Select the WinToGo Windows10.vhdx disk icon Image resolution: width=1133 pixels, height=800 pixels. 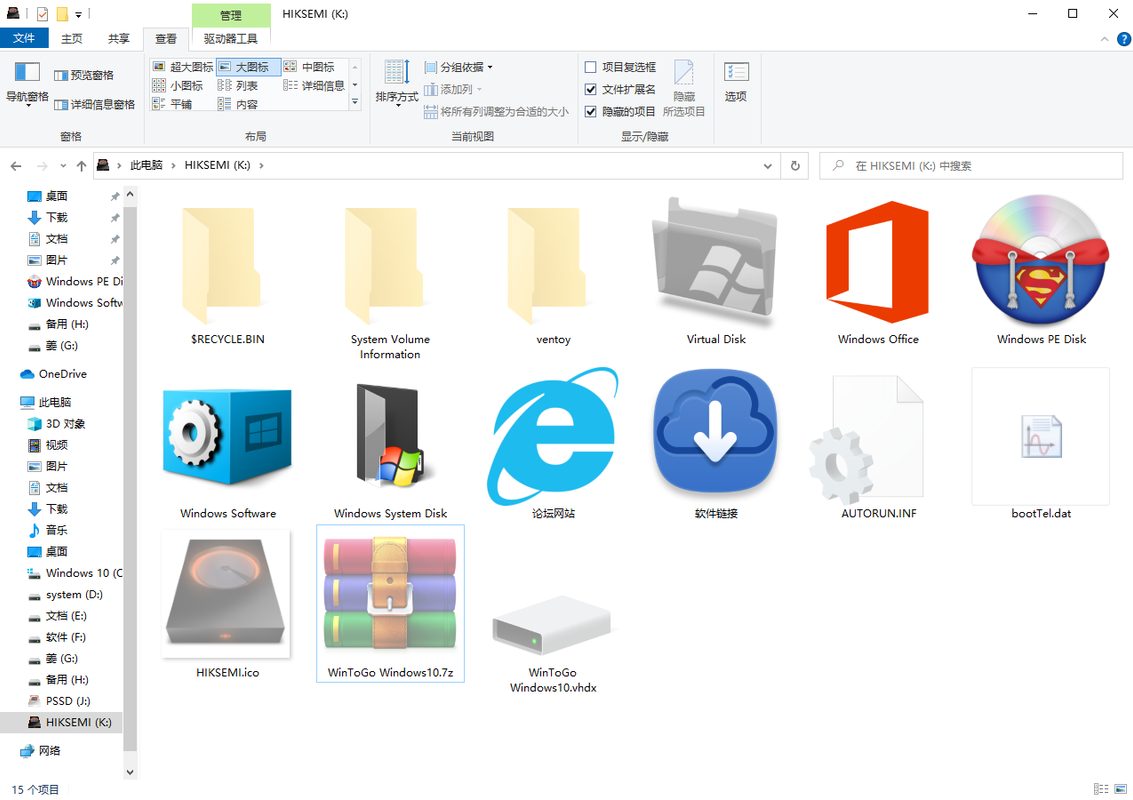pyautogui.click(x=553, y=624)
